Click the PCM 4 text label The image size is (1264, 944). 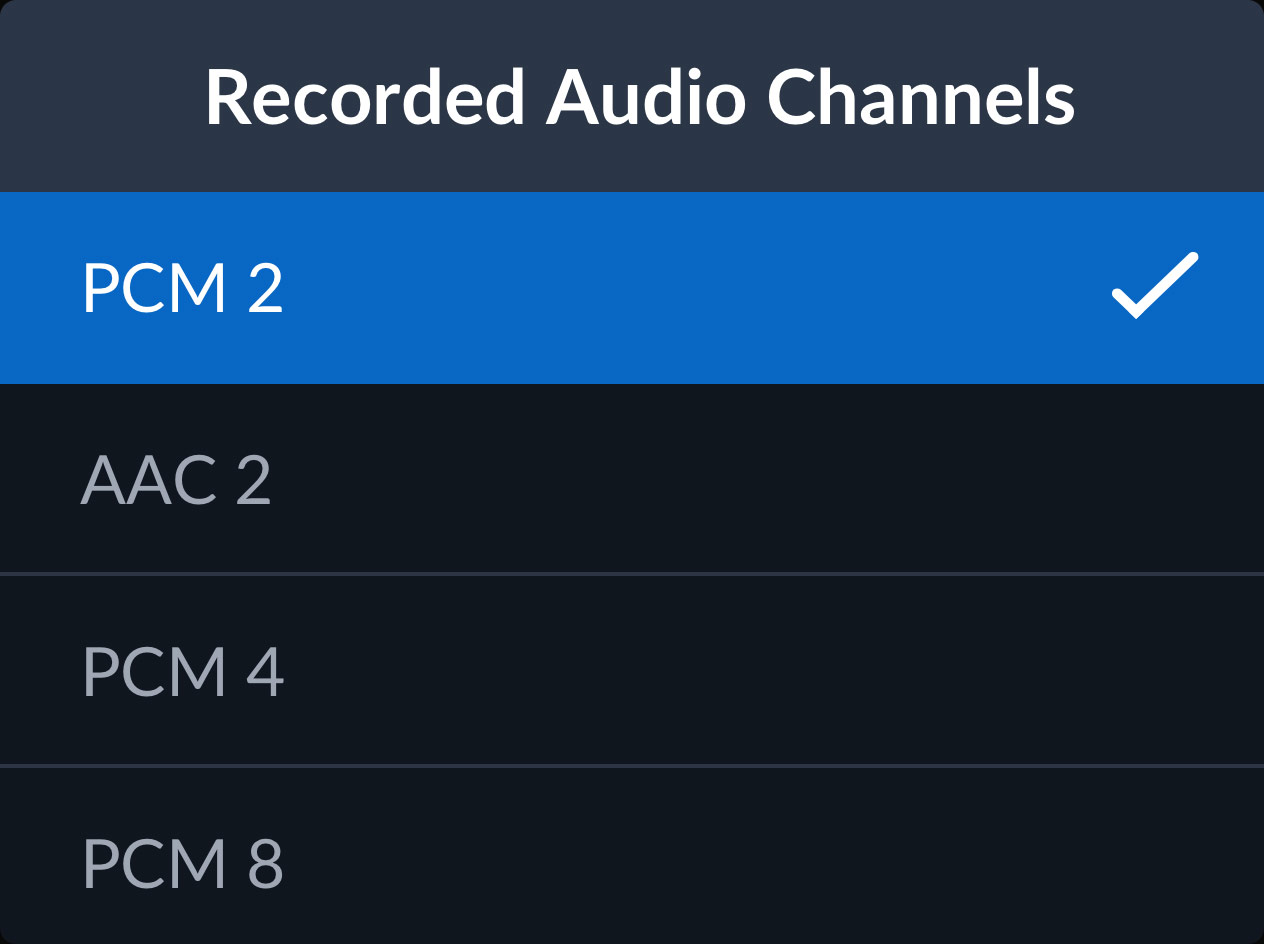pyautogui.click(x=183, y=672)
